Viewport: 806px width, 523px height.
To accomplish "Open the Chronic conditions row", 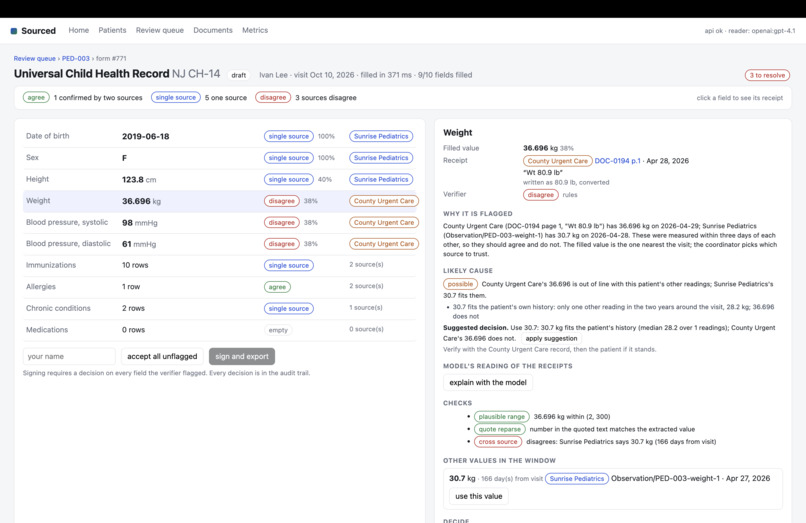I will (x=219, y=309).
